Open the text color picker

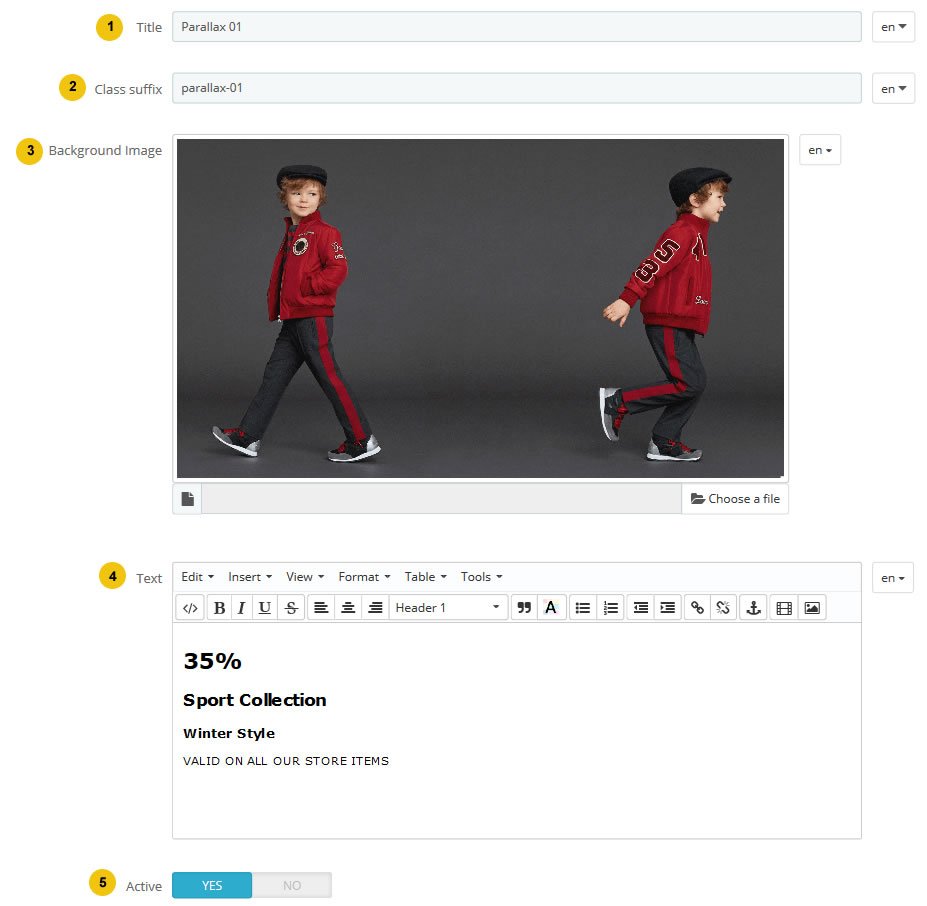551,608
